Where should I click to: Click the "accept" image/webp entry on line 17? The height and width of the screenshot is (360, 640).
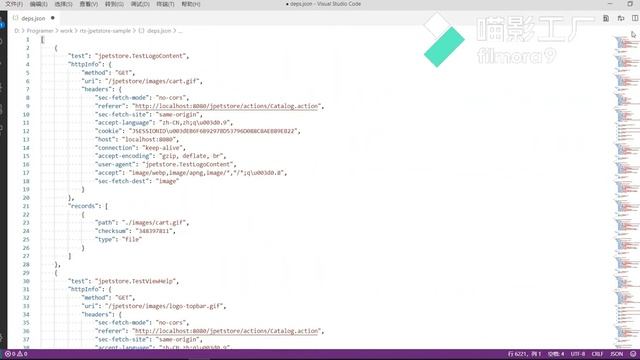(x=191, y=173)
